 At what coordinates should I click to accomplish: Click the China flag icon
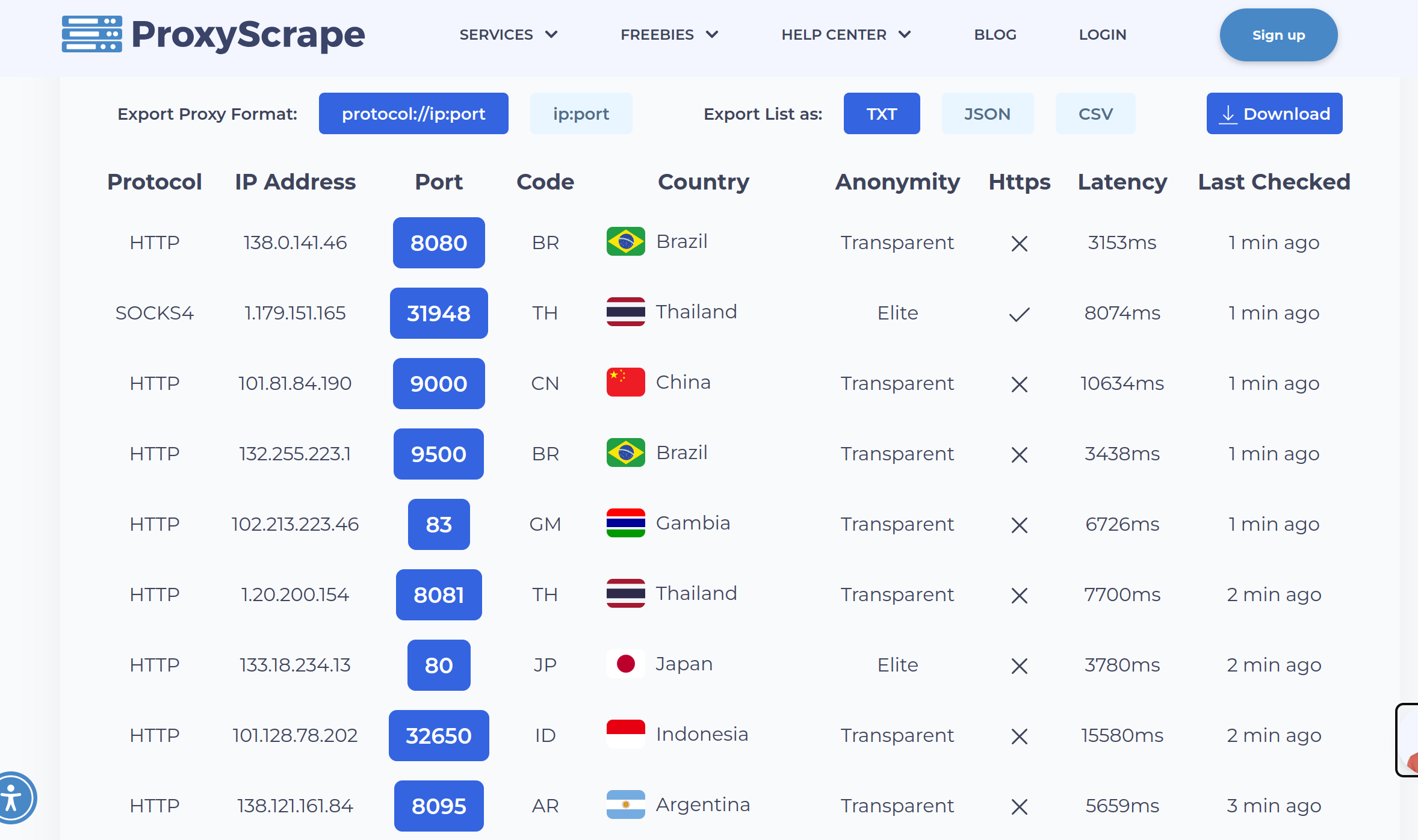(x=625, y=382)
